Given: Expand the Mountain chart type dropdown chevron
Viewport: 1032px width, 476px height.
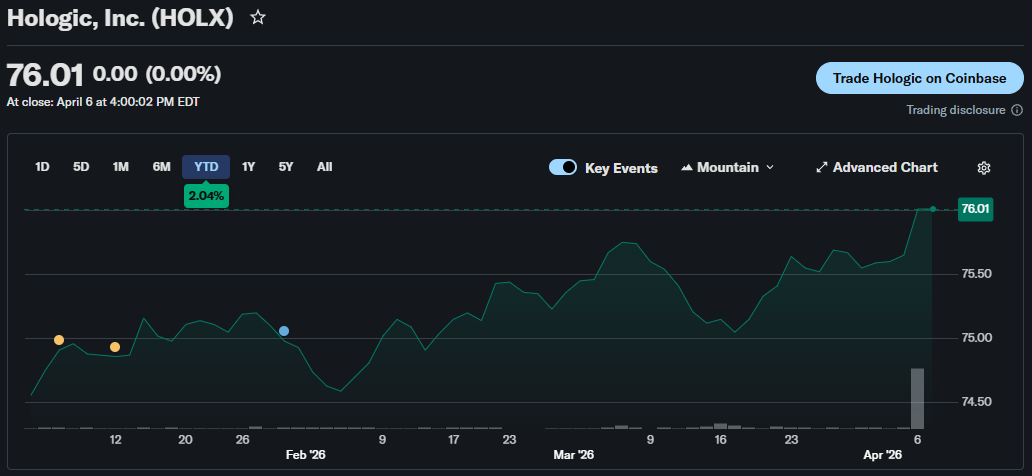Looking at the screenshot, I should click(x=770, y=168).
